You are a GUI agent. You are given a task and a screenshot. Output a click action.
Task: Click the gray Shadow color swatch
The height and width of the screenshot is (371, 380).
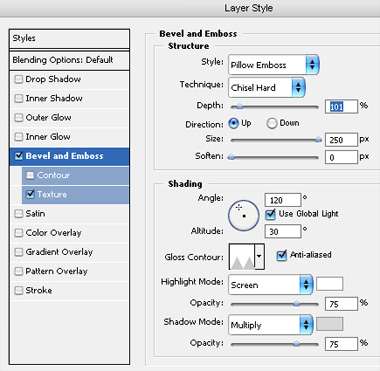(x=329, y=324)
